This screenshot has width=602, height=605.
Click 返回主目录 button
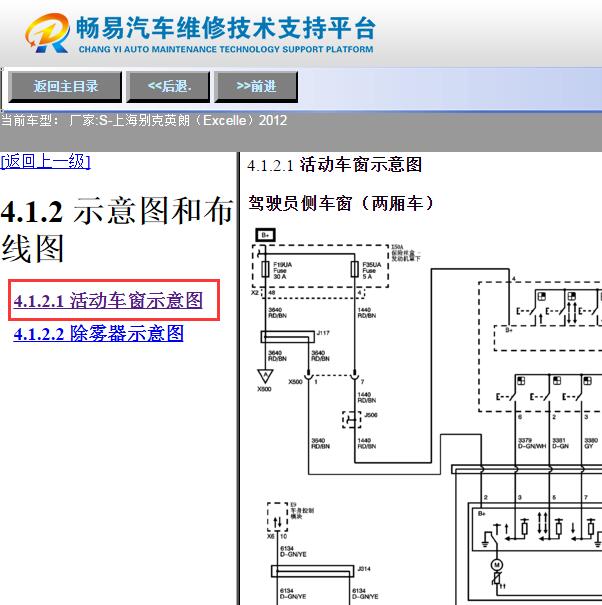pos(65,86)
